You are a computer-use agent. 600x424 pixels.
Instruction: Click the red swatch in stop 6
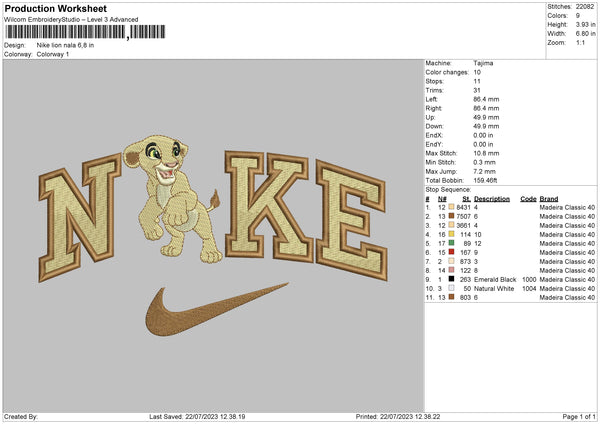452,252
